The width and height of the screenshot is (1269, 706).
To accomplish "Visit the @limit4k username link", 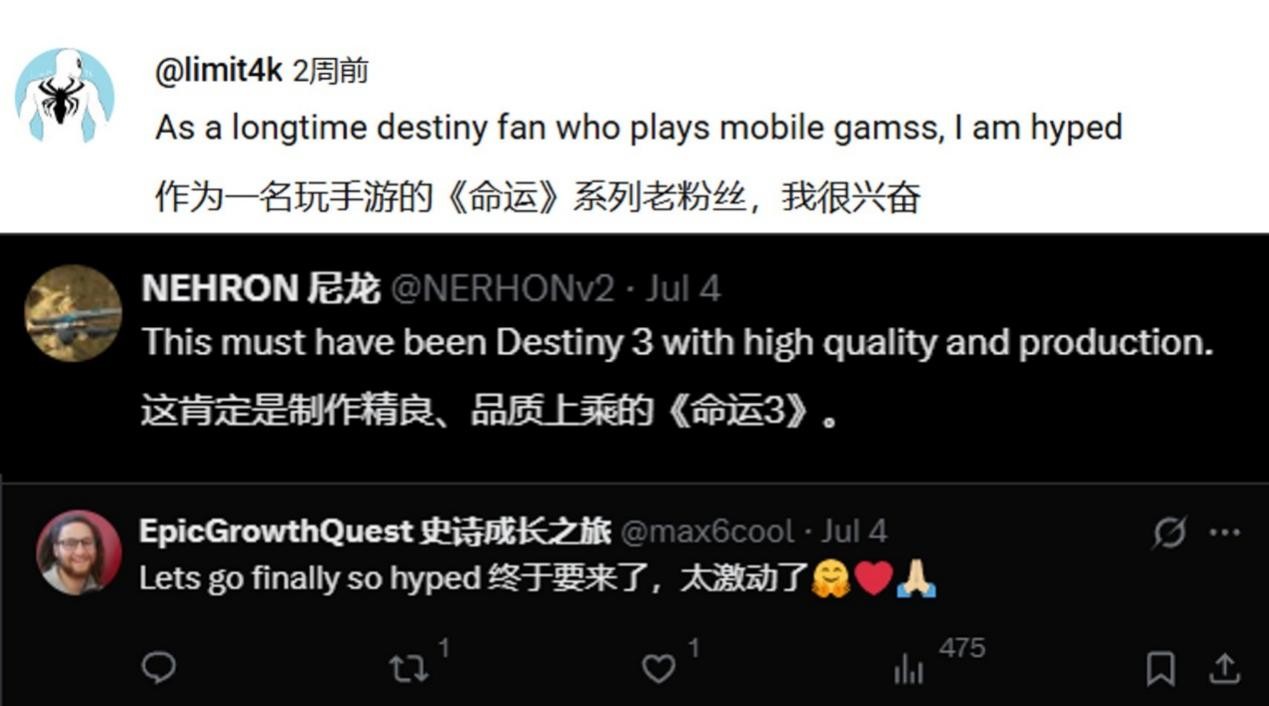I will [x=219, y=70].
